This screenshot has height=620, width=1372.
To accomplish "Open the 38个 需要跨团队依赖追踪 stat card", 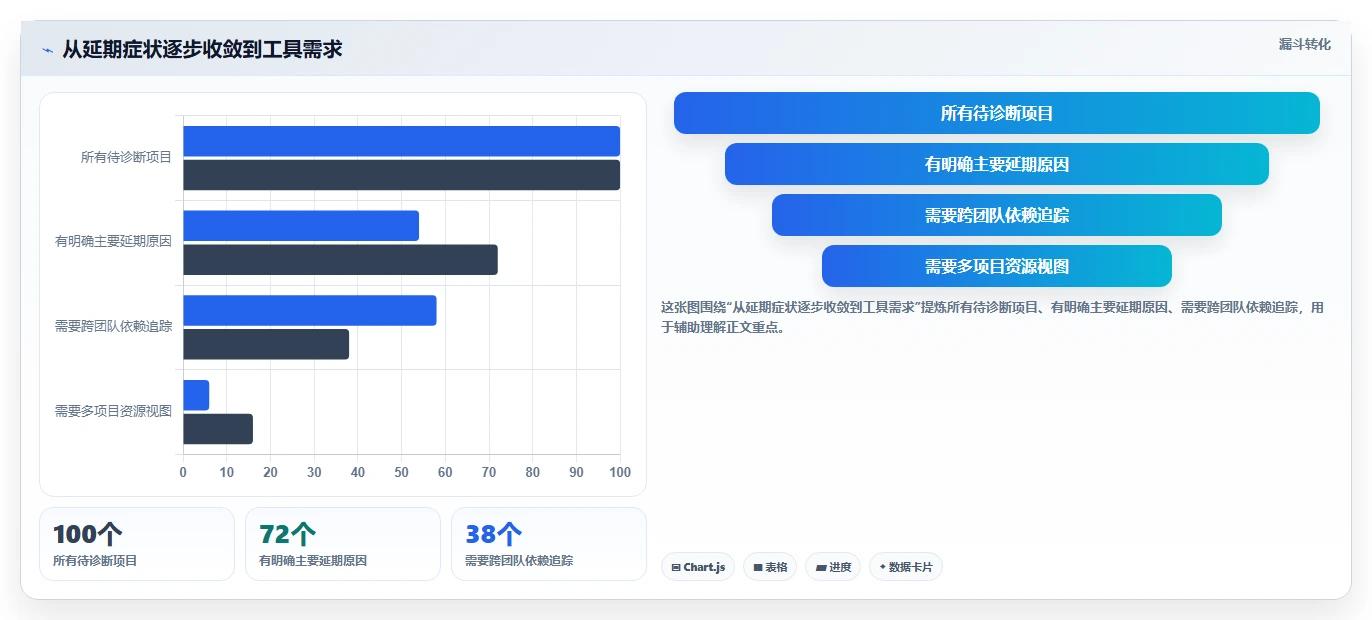I will [549, 544].
